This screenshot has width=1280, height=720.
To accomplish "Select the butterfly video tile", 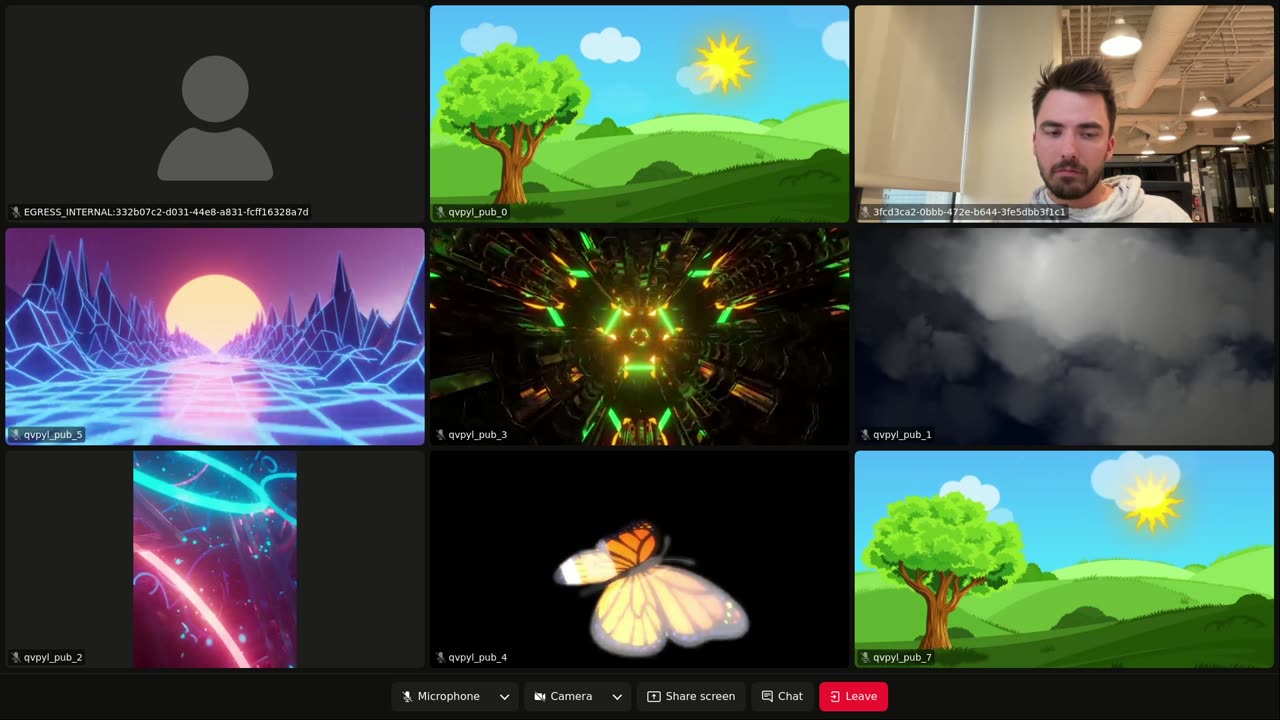I will pos(640,559).
